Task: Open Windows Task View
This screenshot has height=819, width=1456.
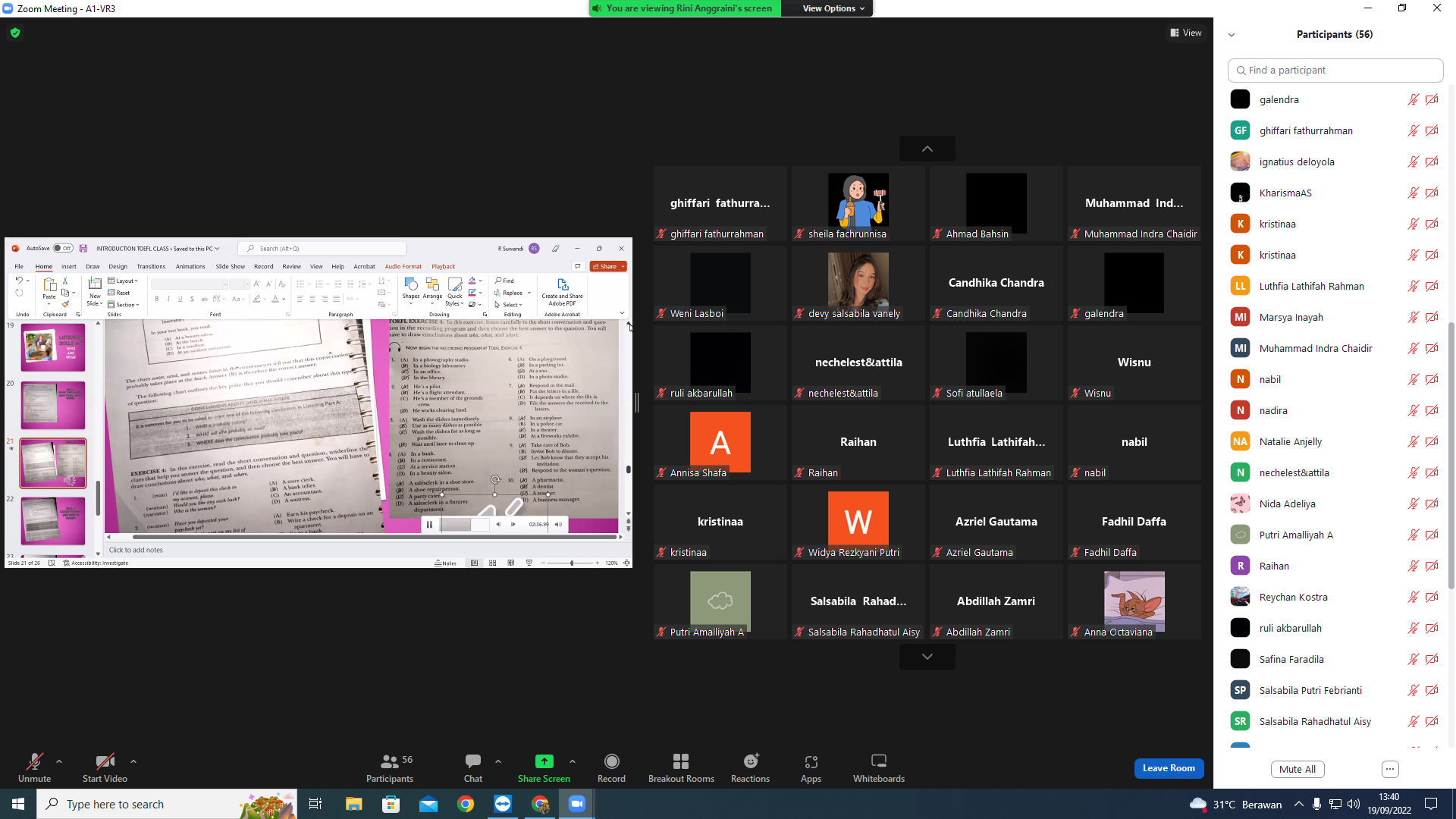Action: pos(315,804)
